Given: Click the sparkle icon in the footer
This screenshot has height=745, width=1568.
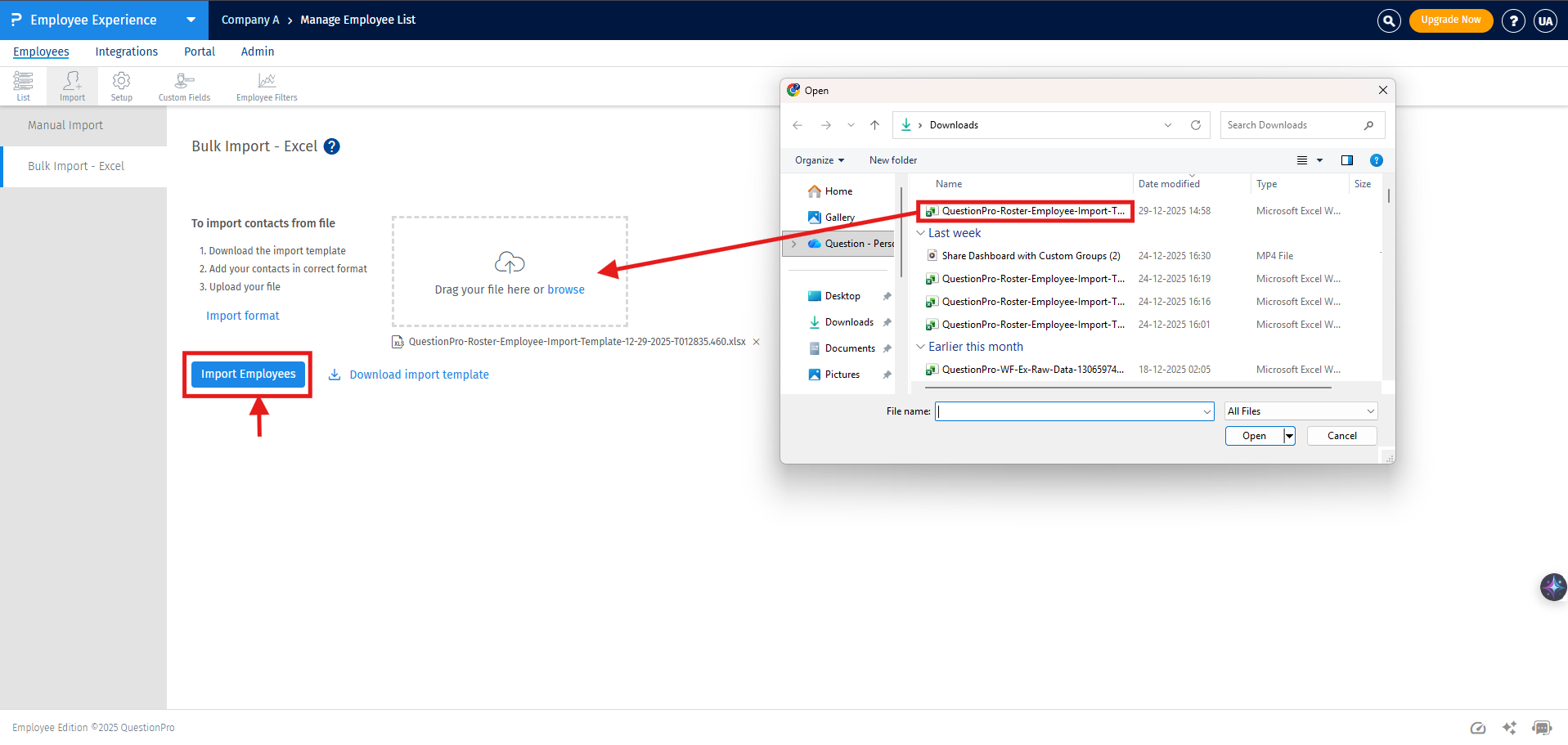Looking at the screenshot, I should (x=1509, y=728).
